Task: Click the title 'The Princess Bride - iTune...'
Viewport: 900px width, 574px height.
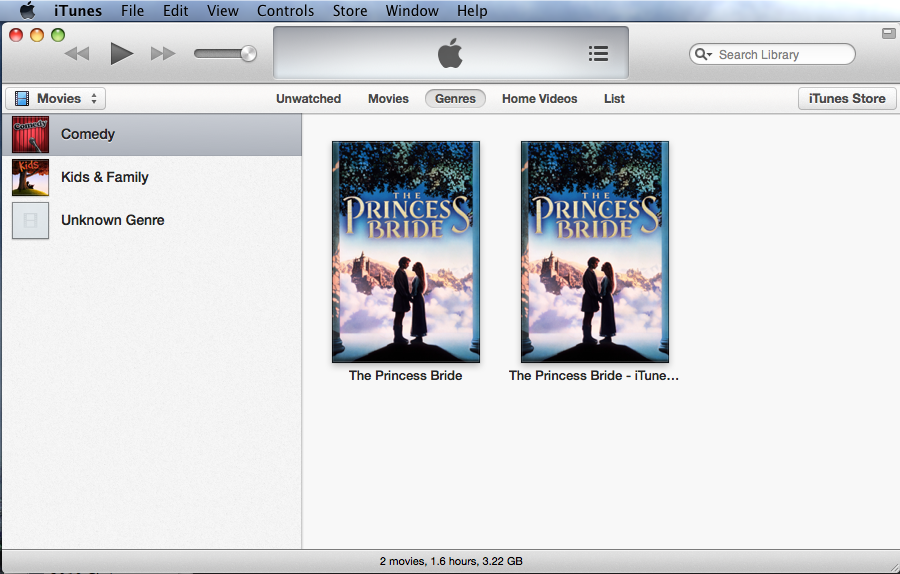Action: (593, 375)
